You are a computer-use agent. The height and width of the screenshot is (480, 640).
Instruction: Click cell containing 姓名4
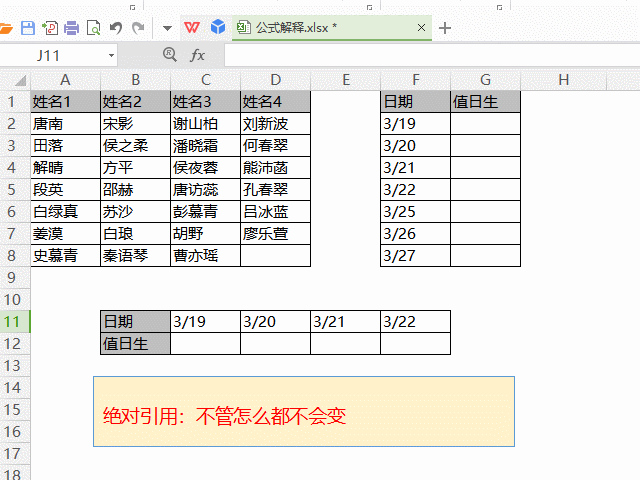[x=276, y=102]
